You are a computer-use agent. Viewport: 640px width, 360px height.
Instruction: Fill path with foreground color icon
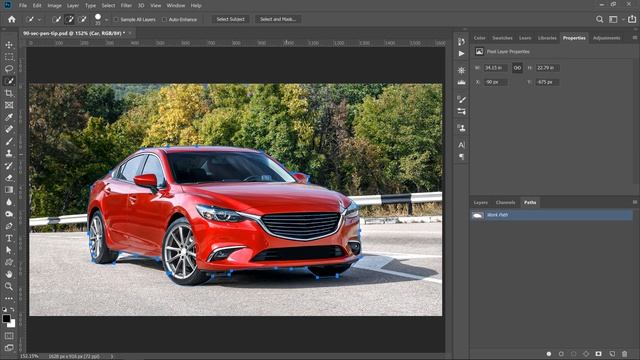(549, 353)
